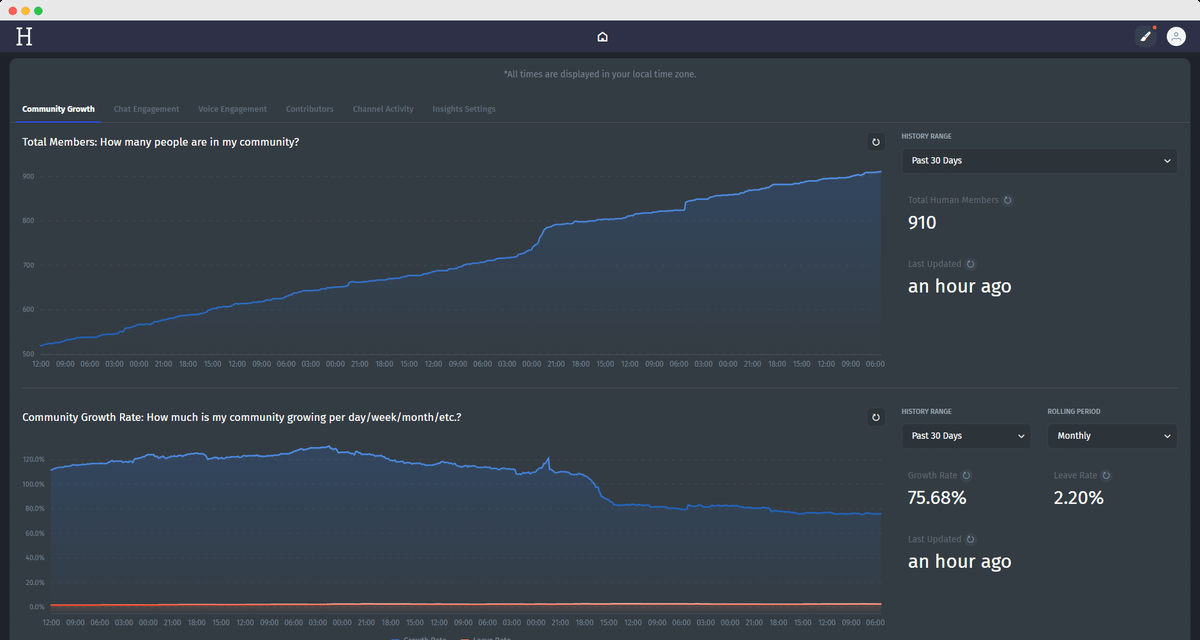This screenshot has width=1200, height=640.
Task: Open Total Members History Range dropdown
Action: (1039, 161)
